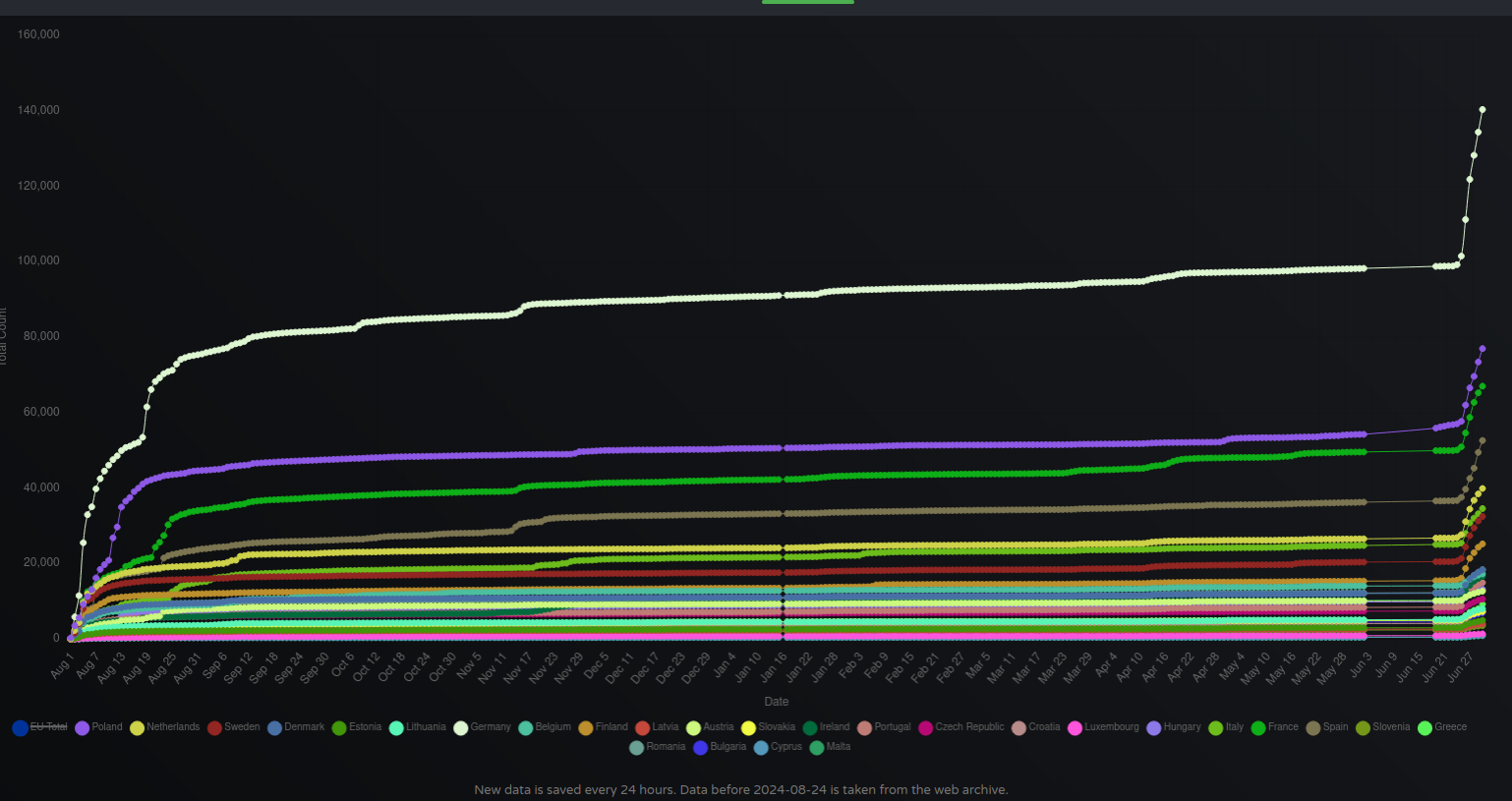Click the 40,000 y-axis label

point(41,487)
